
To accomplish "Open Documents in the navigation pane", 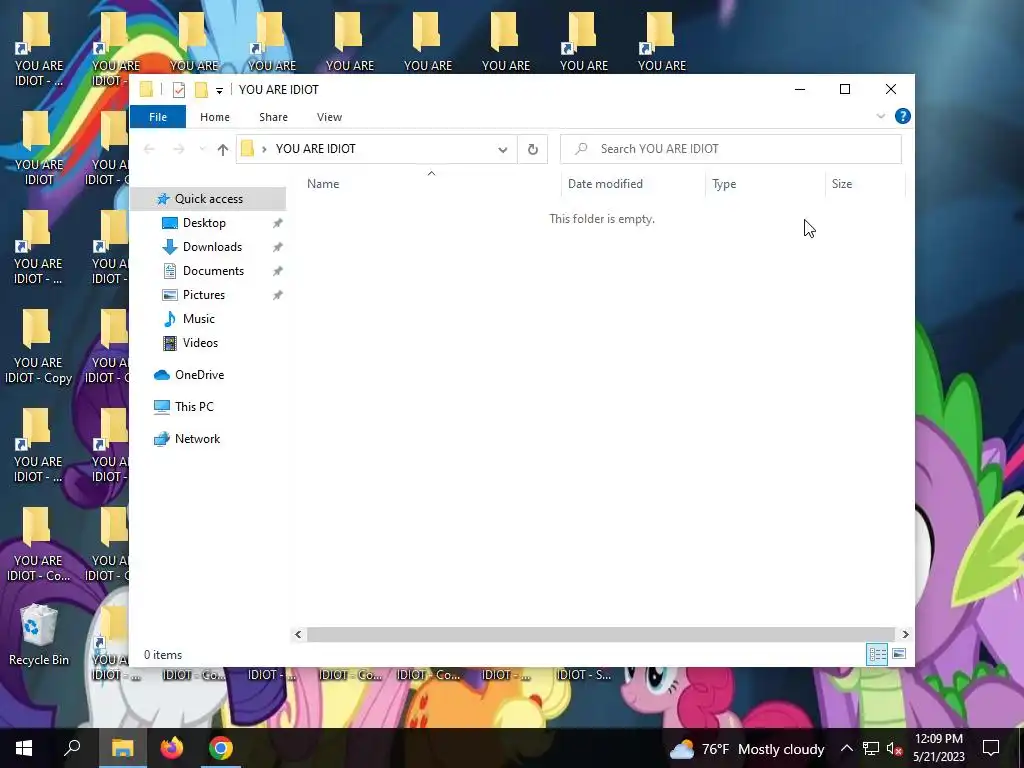I will tap(213, 271).
